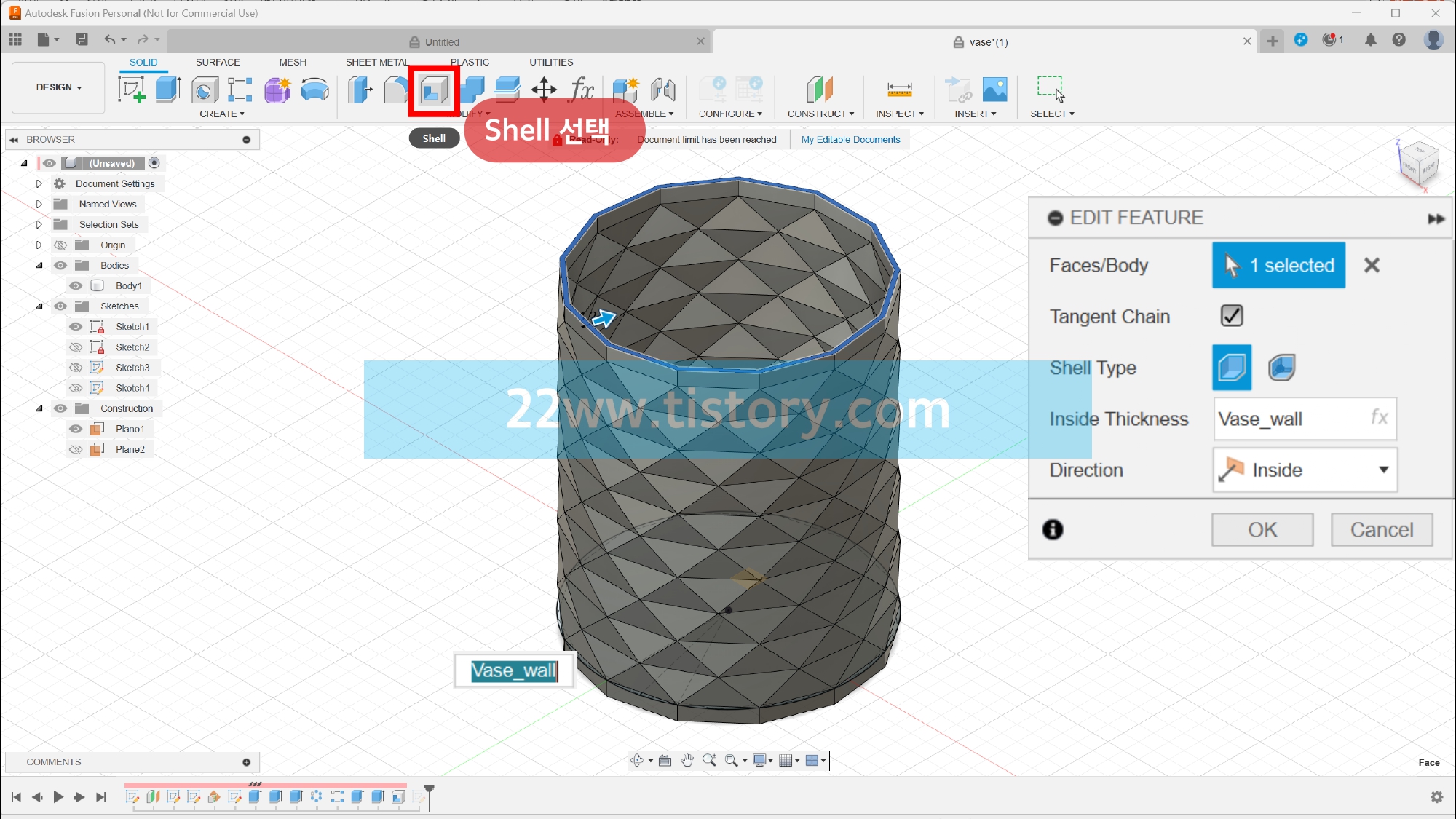The image size is (1456, 819).
Task: Open the DESIGN workspace dropdown
Action: tap(58, 87)
